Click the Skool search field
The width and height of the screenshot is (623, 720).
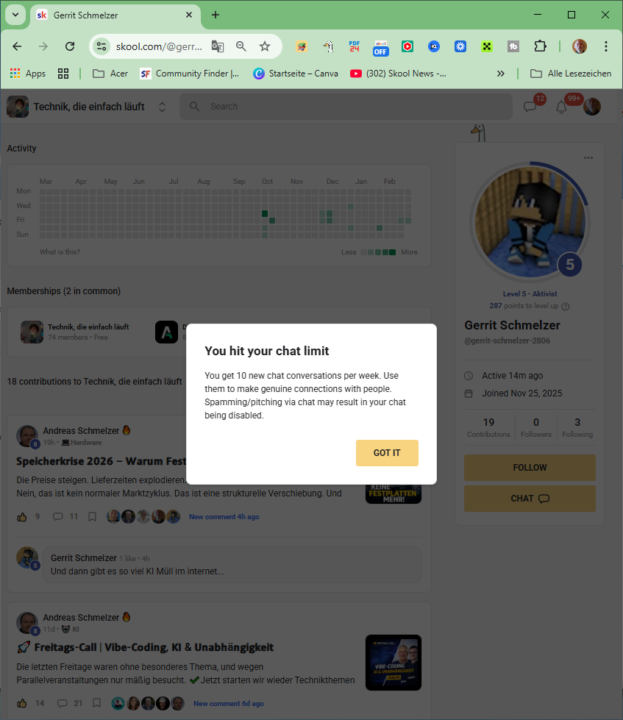346,107
